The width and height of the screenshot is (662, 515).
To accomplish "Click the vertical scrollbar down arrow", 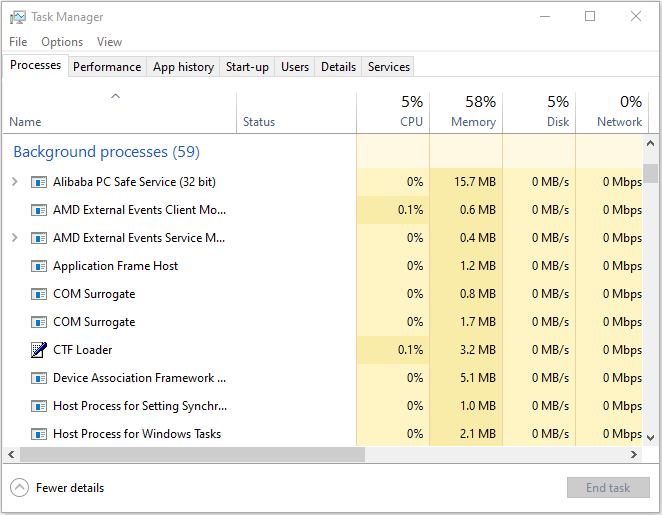I will [651, 438].
